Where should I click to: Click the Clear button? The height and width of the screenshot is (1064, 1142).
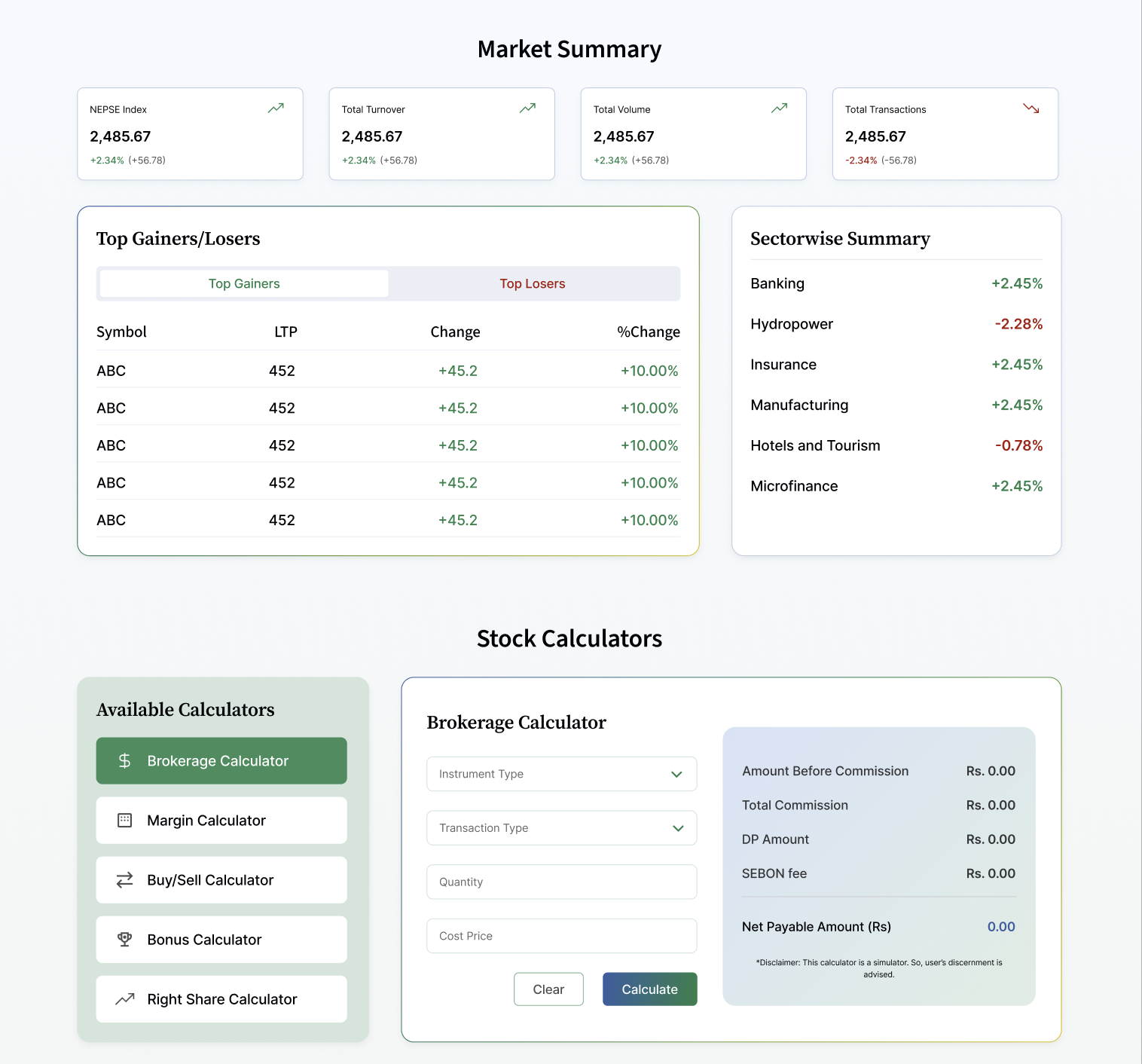[x=548, y=989]
